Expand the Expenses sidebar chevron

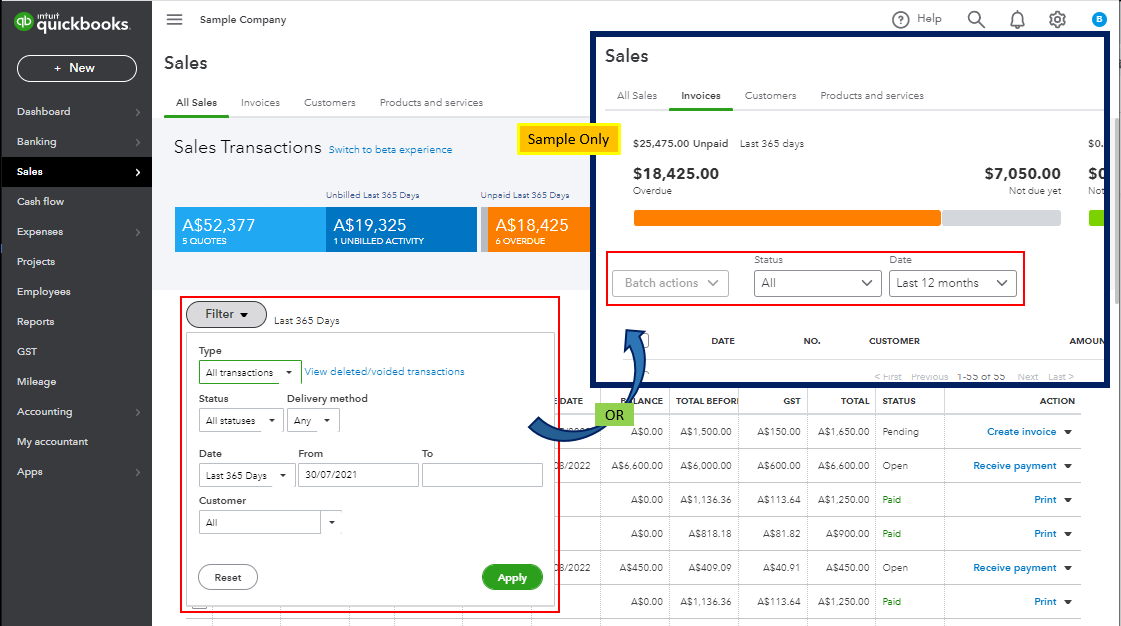[x=138, y=232]
